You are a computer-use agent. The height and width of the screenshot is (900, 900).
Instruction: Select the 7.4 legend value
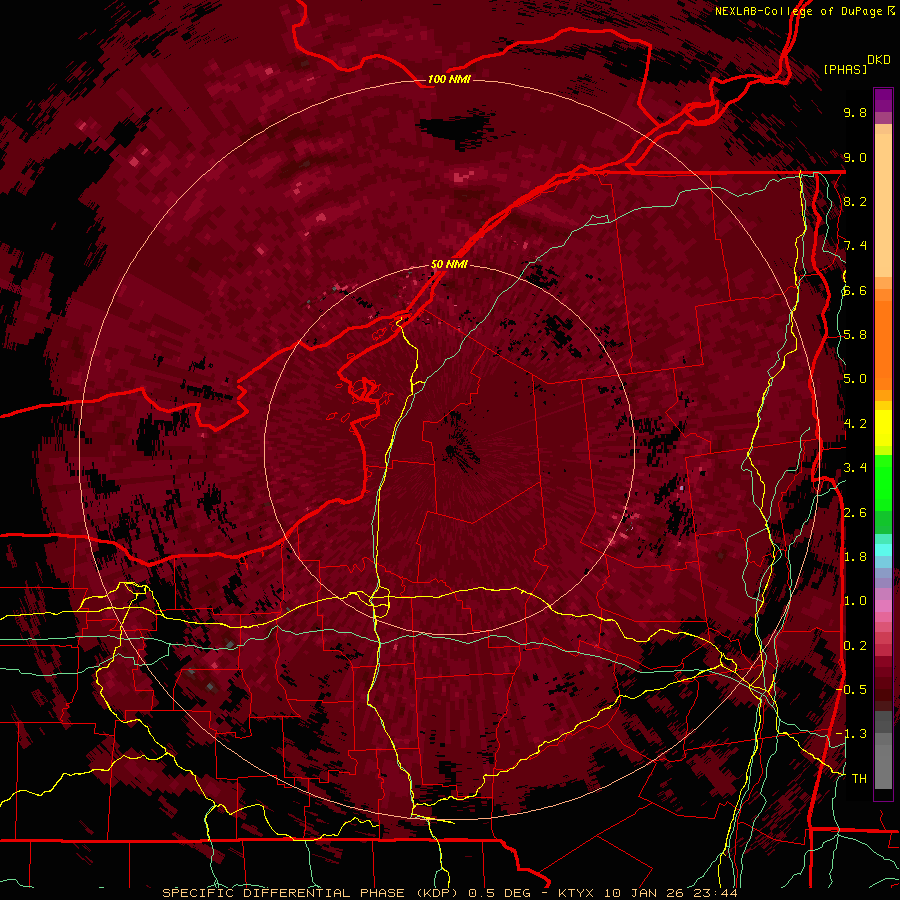[855, 246]
